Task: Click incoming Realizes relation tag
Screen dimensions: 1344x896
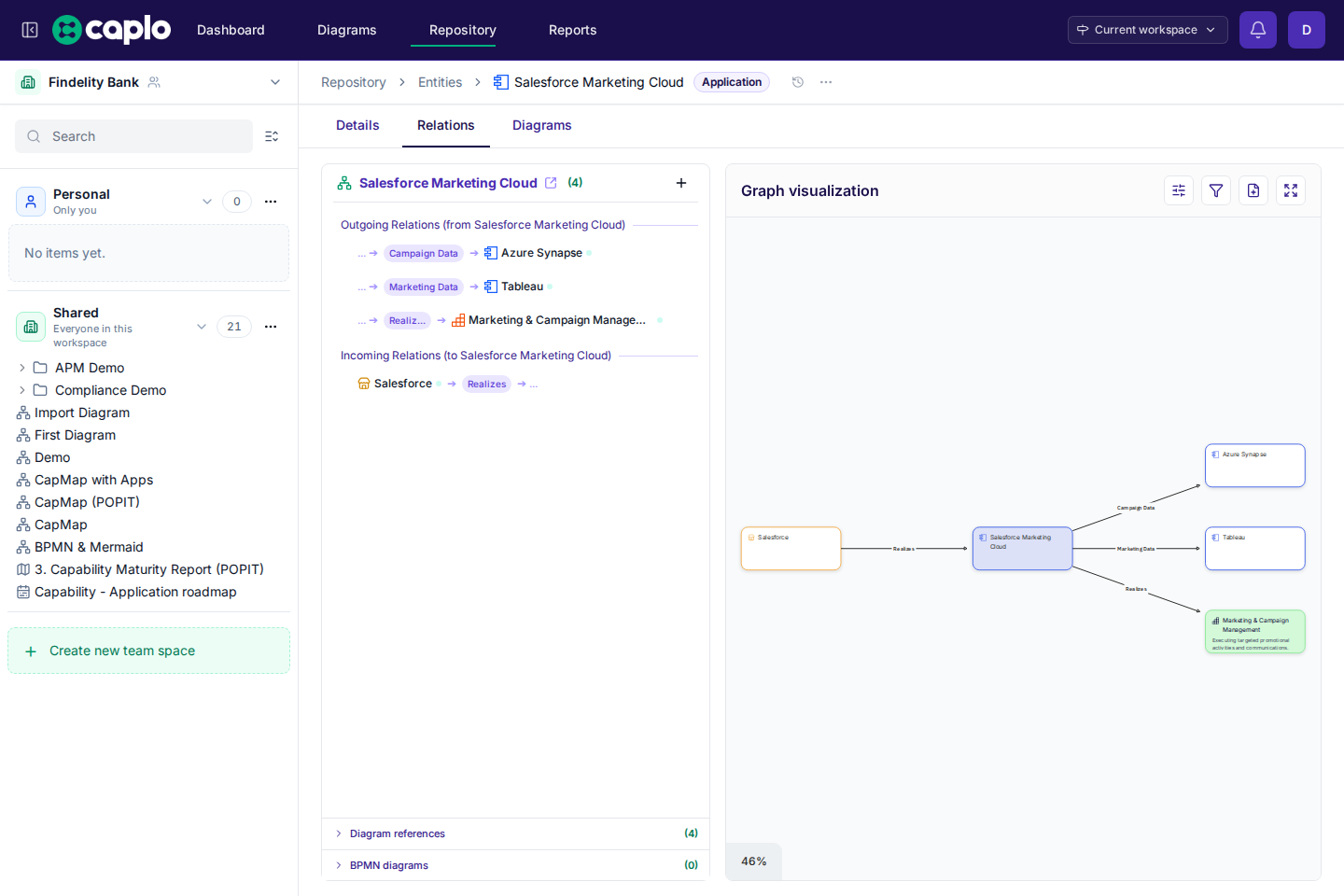Action: point(487,384)
